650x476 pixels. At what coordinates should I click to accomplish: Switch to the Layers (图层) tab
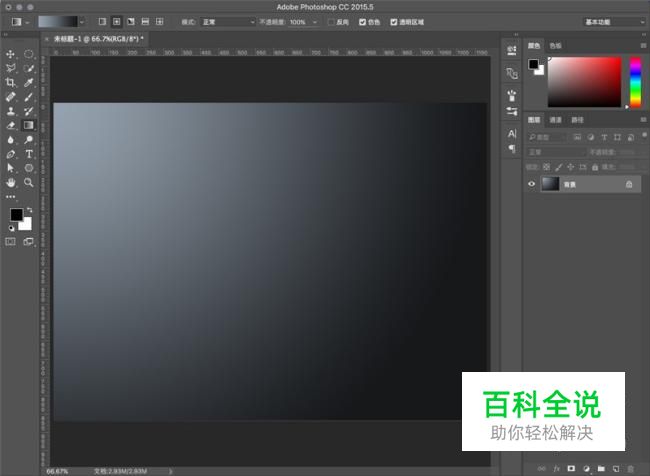534,120
